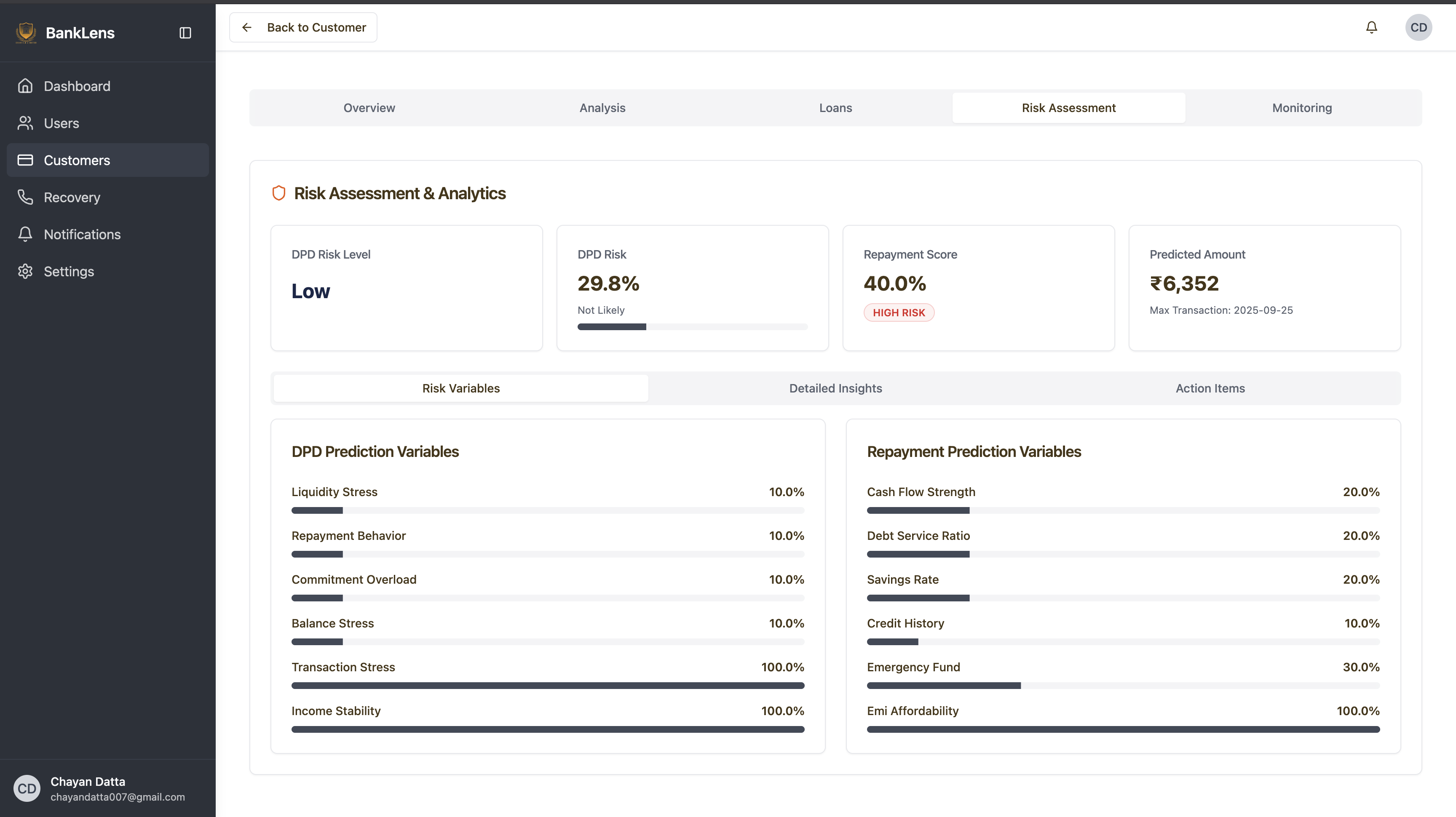This screenshot has width=1456, height=817.
Task: Open notifications via top bell icon
Action: click(x=1371, y=27)
